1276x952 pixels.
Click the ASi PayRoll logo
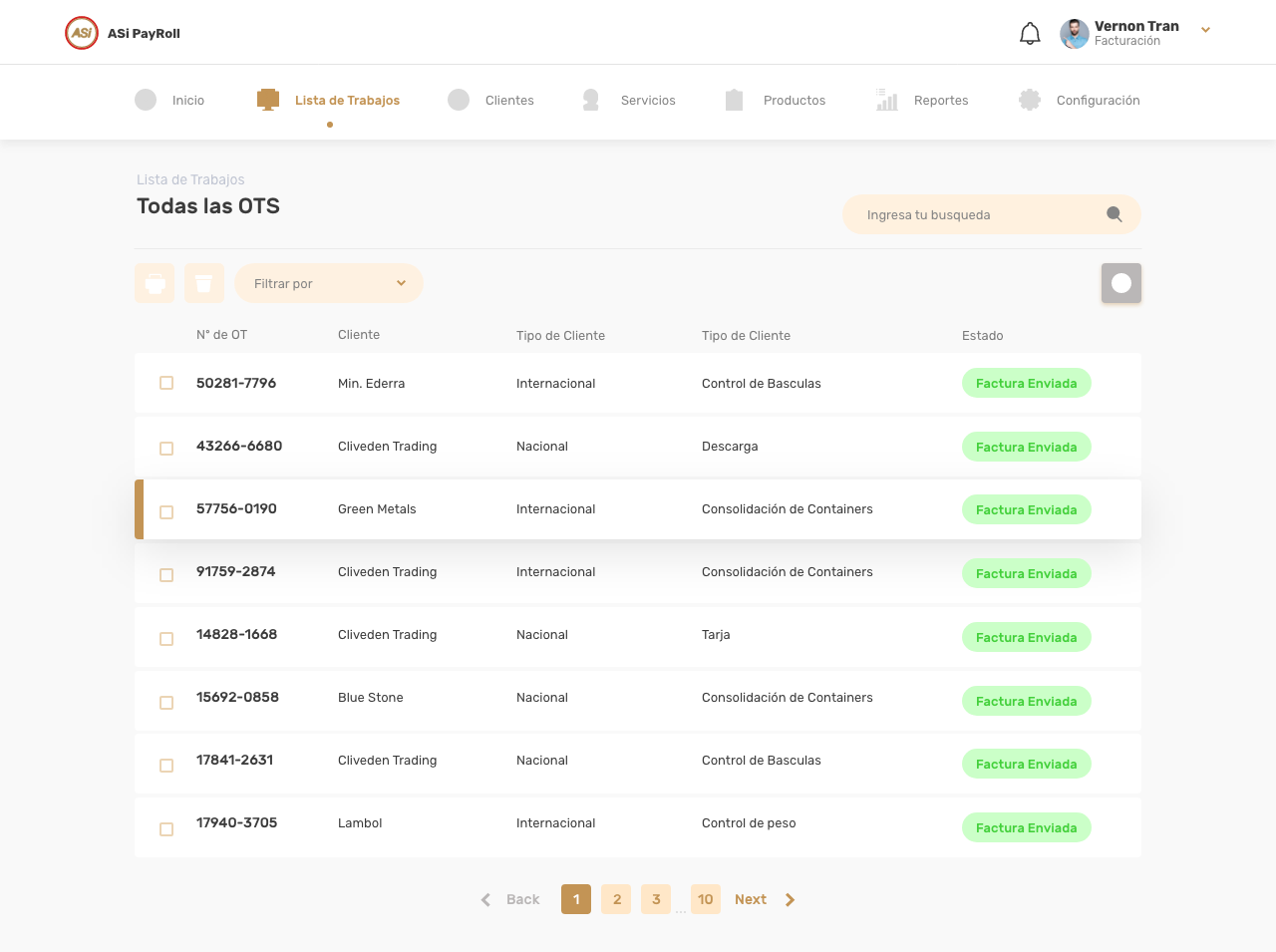point(82,33)
